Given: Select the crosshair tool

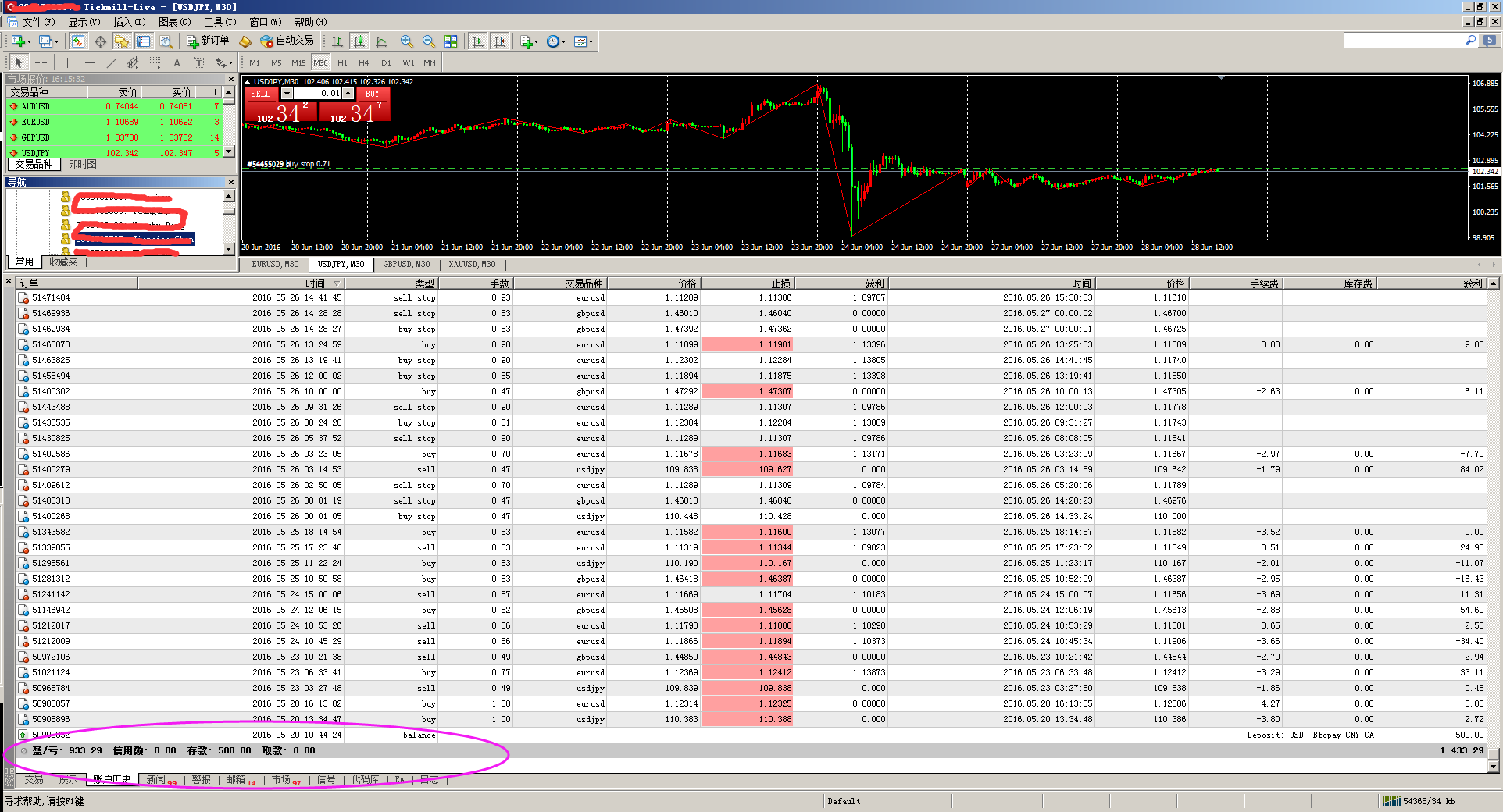Looking at the screenshot, I should (x=41, y=62).
